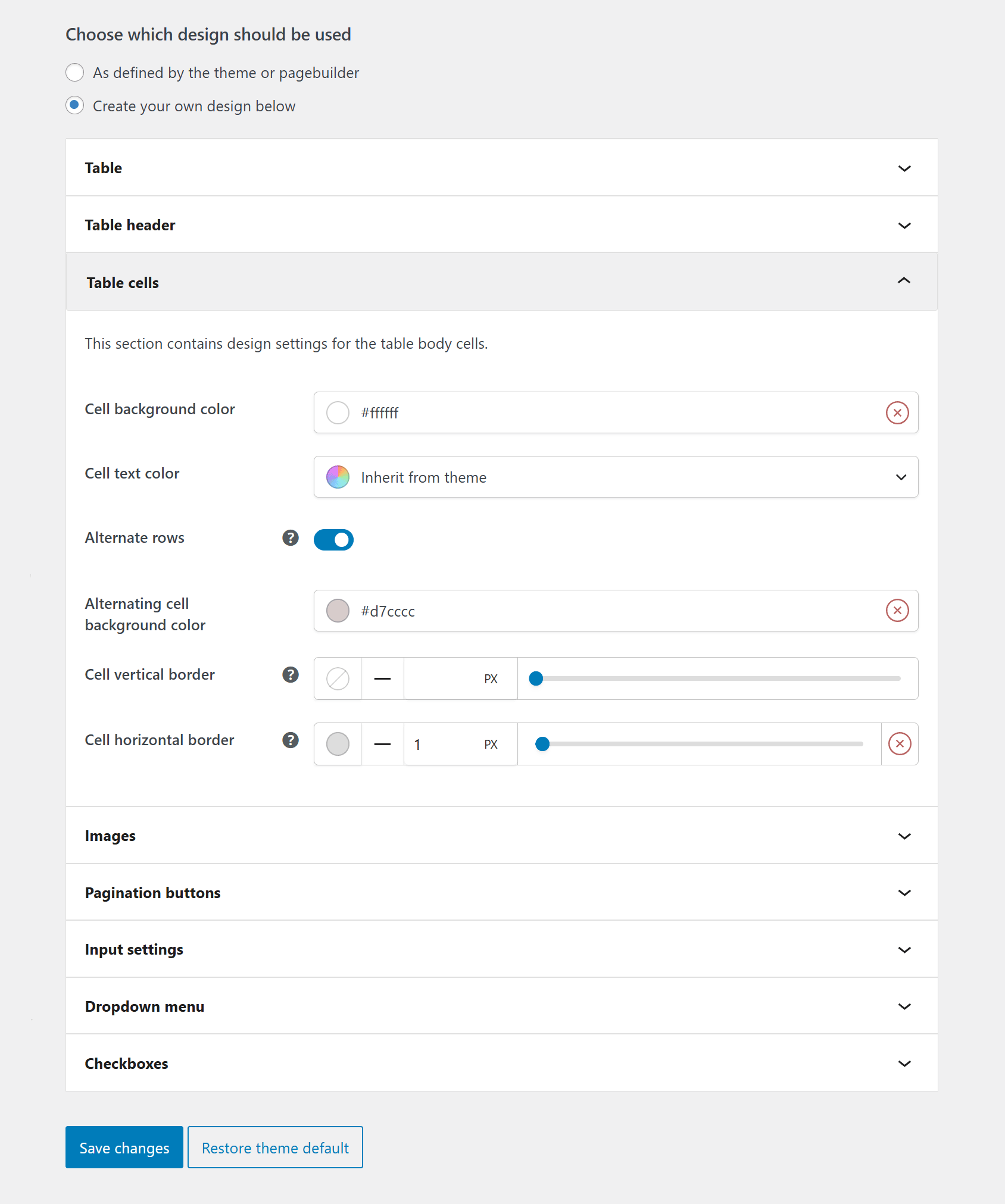Click the Restore theme default link

tap(274, 1147)
